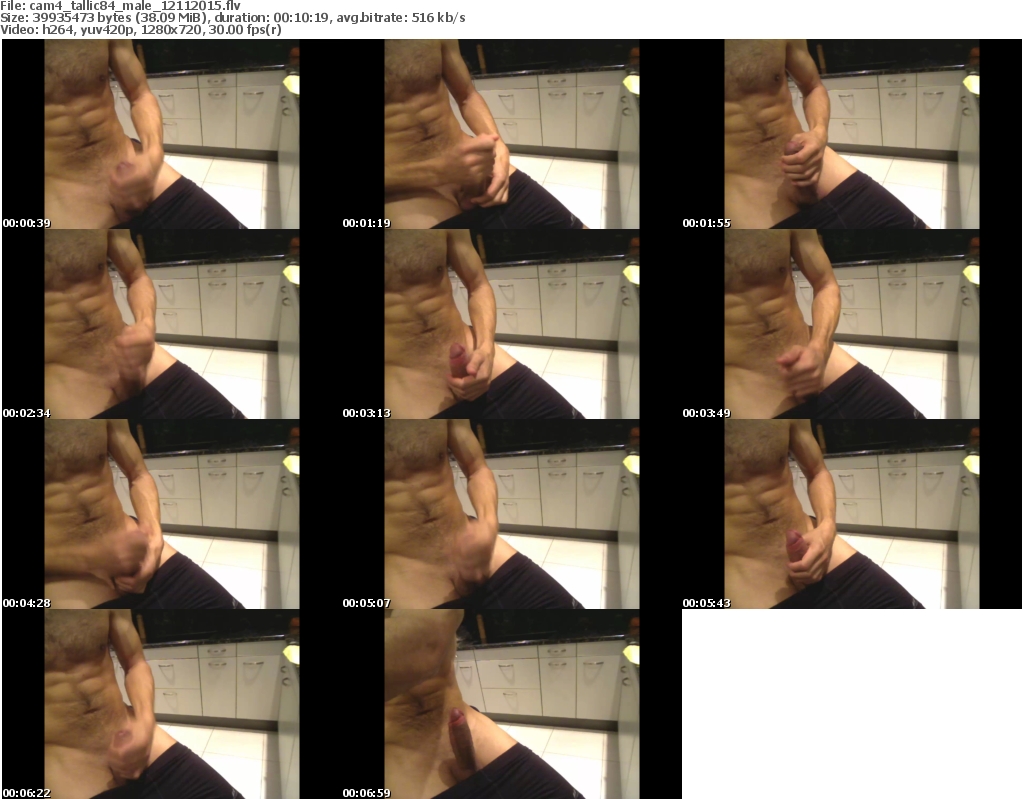The height and width of the screenshot is (799, 1024).
Task: Select the frame thumbnail stamped 00:03:13
Action: [512, 324]
